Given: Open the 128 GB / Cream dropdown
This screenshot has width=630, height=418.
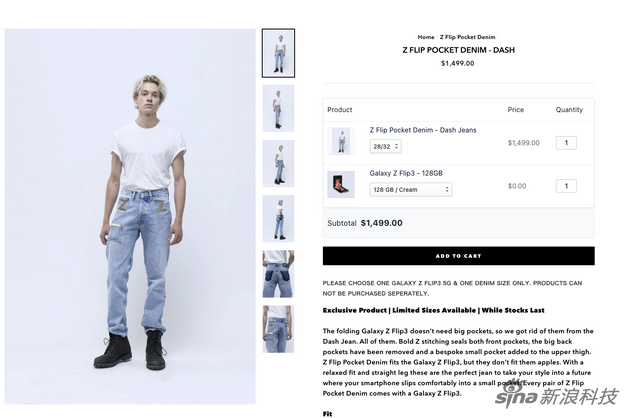Looking at the screenshot, I should pos(411,189).
